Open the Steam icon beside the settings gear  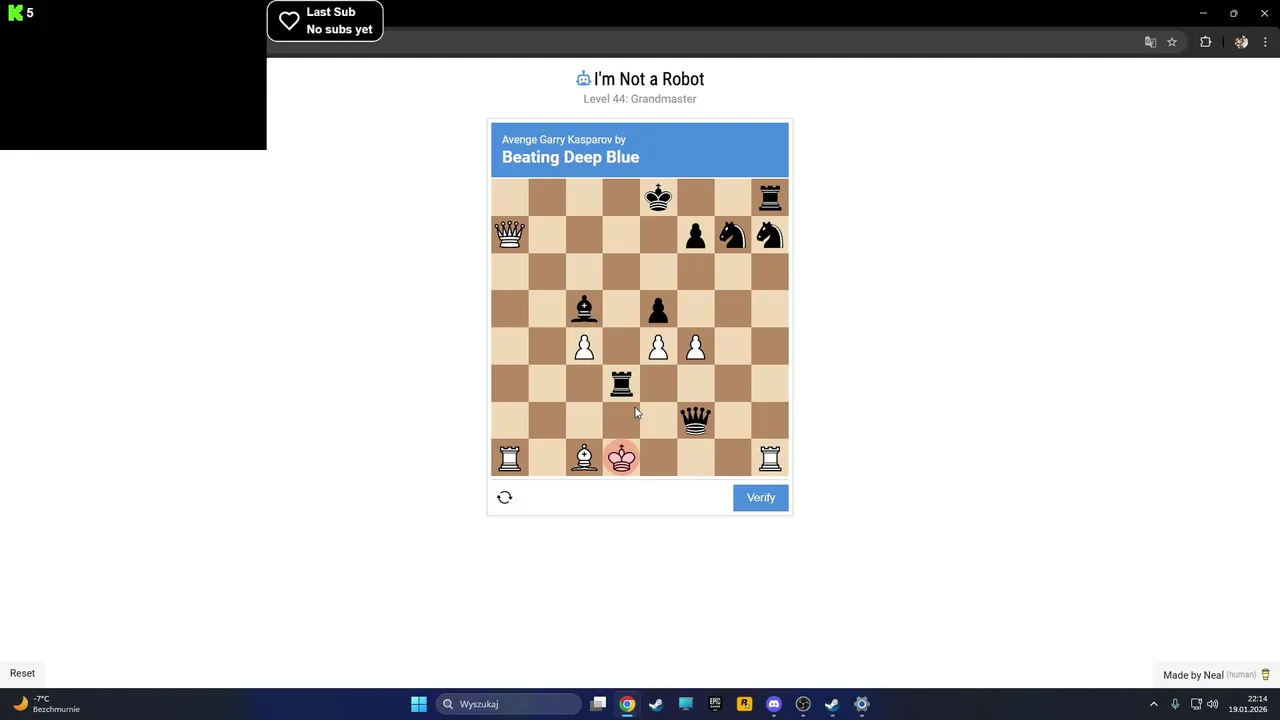click(x=832, y=704)
